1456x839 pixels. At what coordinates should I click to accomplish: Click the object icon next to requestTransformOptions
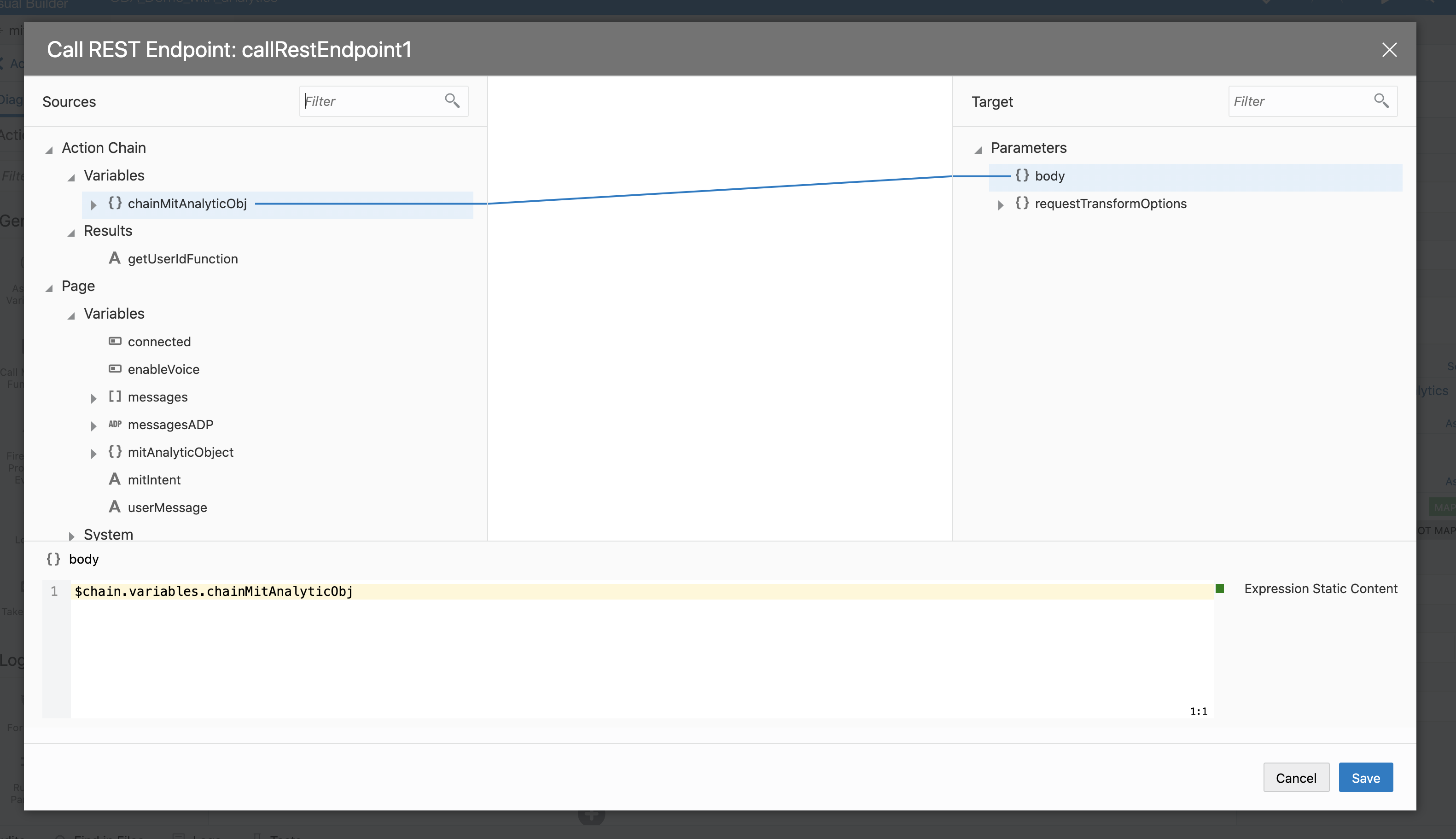[1022, 204]
